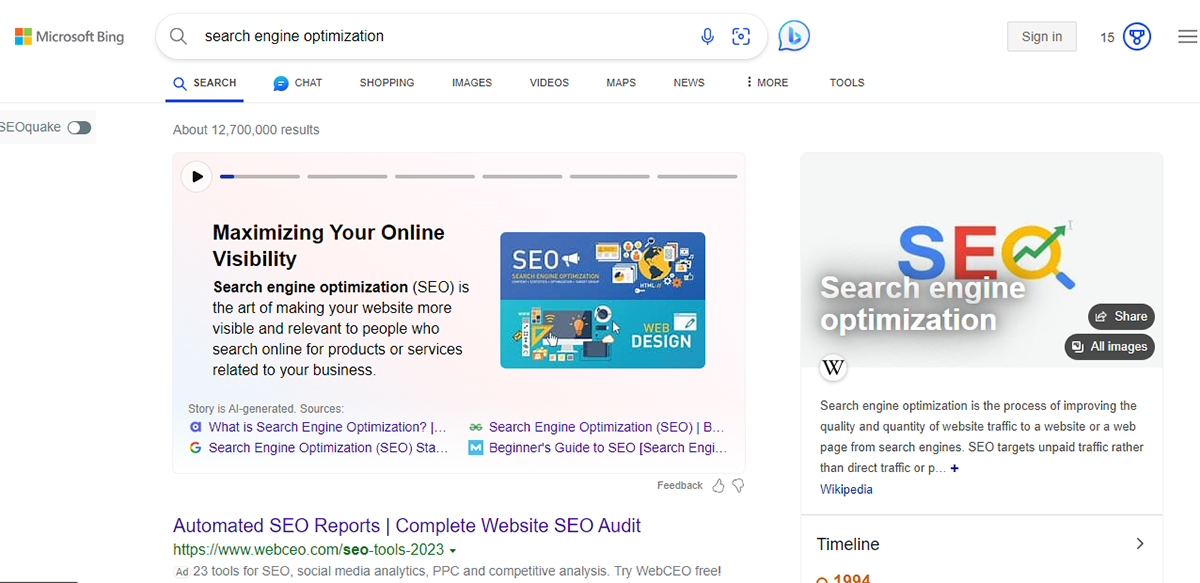The height and width of the screenshot is (583, 1200).
Task: Click the All images button
Action: point(1110,347)
